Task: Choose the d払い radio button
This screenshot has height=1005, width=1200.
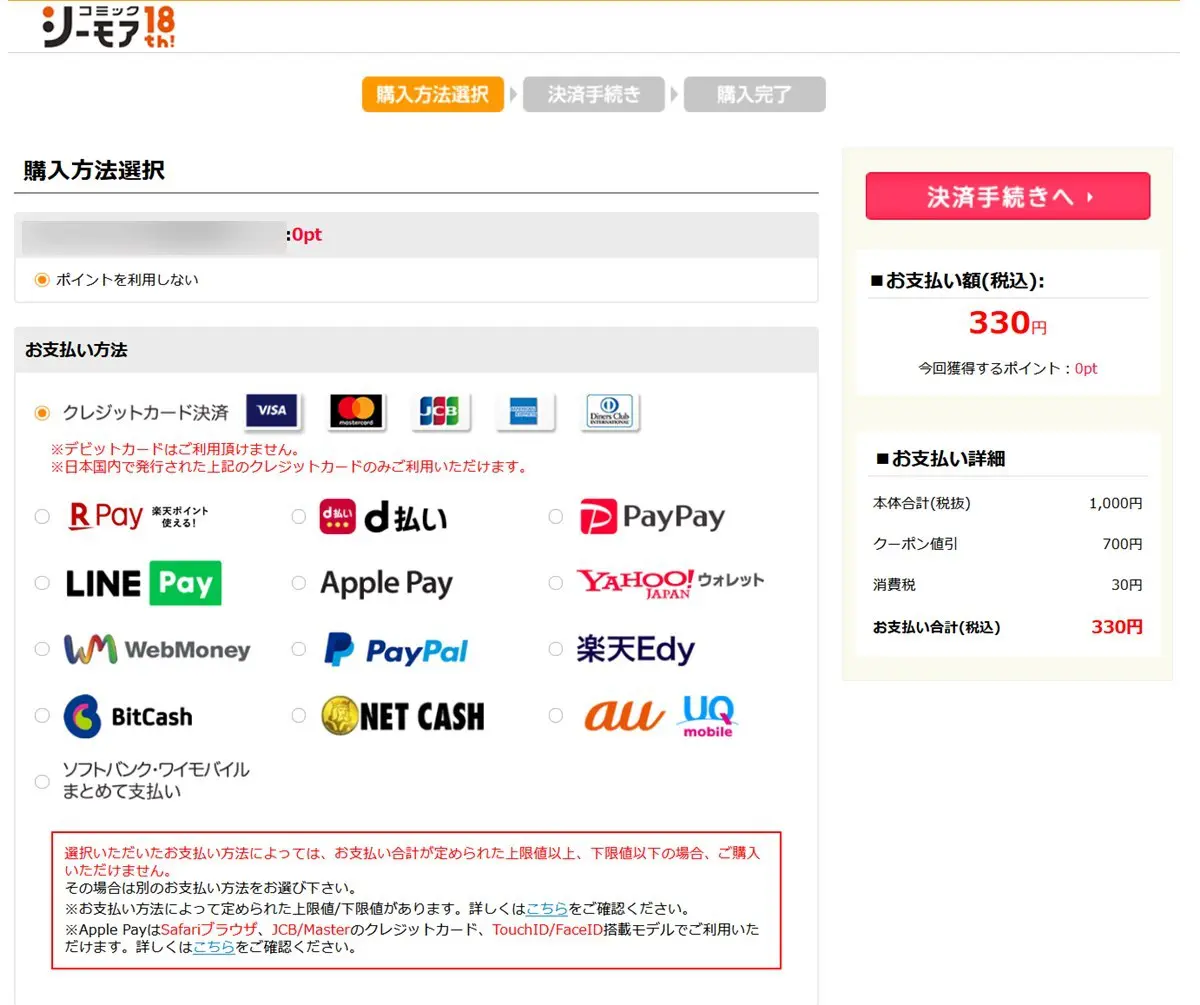Action: (298, 517)
